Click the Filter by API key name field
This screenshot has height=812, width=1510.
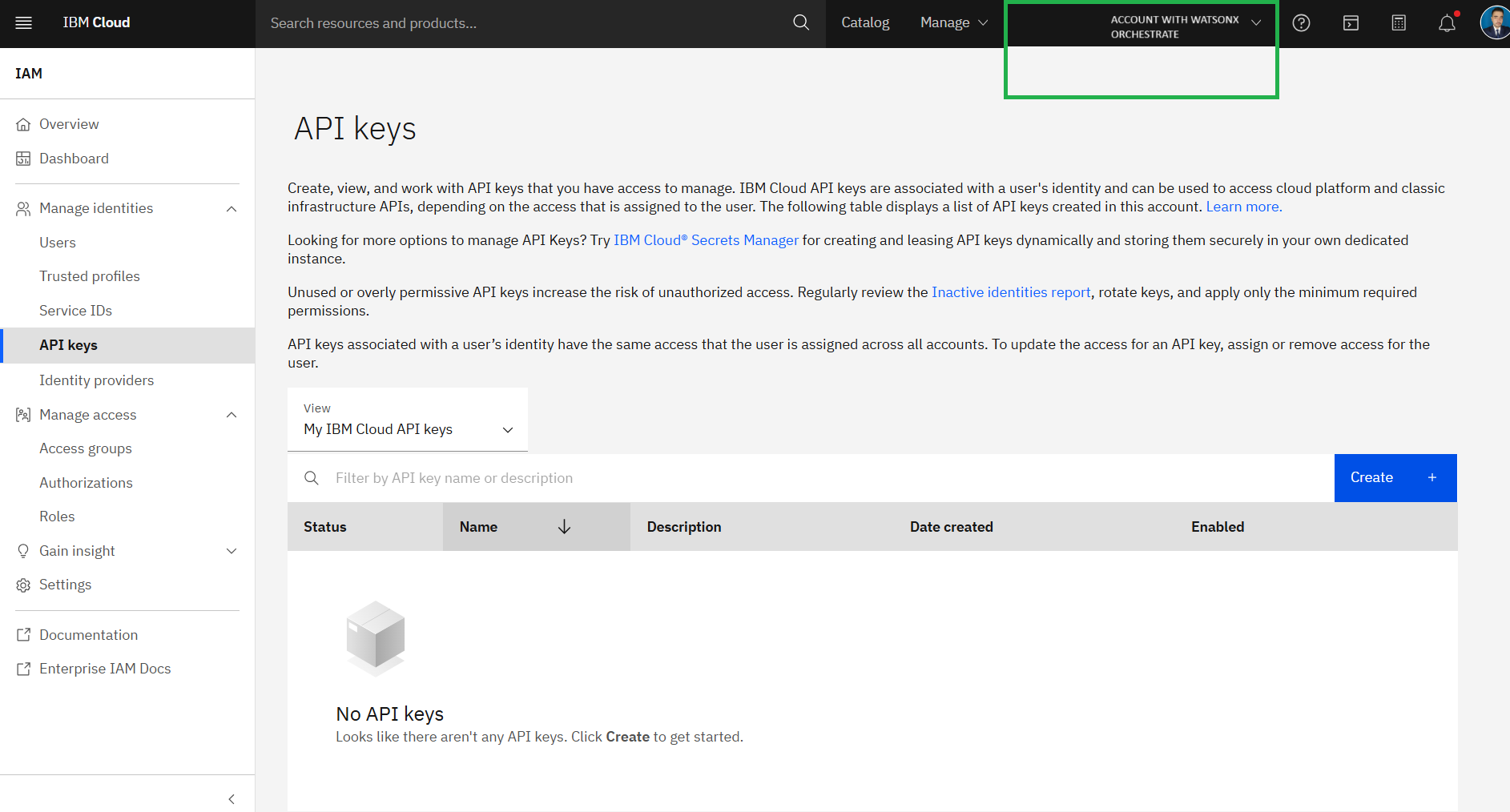811,478
